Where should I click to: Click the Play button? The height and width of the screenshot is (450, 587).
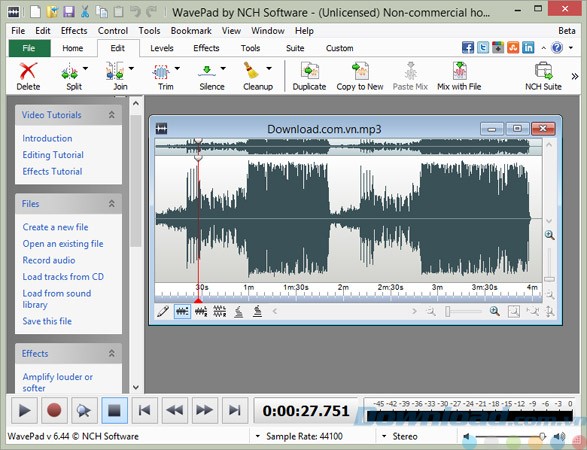pos(24,410)
